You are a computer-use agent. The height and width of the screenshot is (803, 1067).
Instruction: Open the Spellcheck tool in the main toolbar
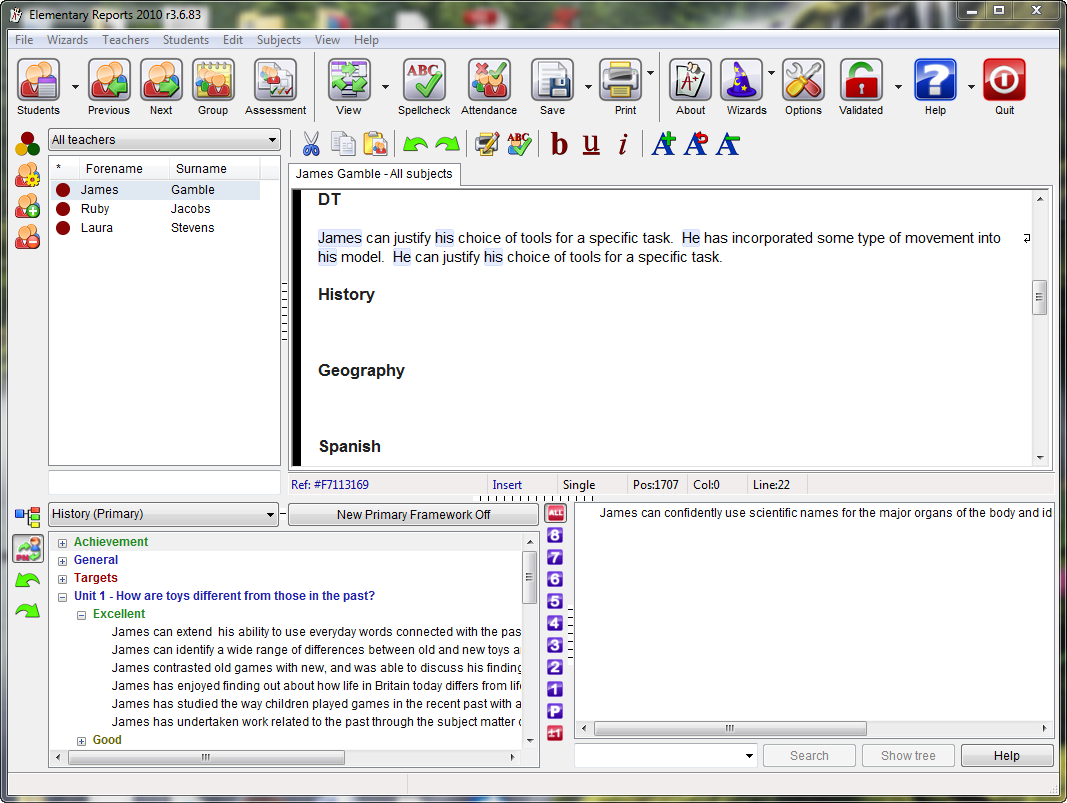424,81
